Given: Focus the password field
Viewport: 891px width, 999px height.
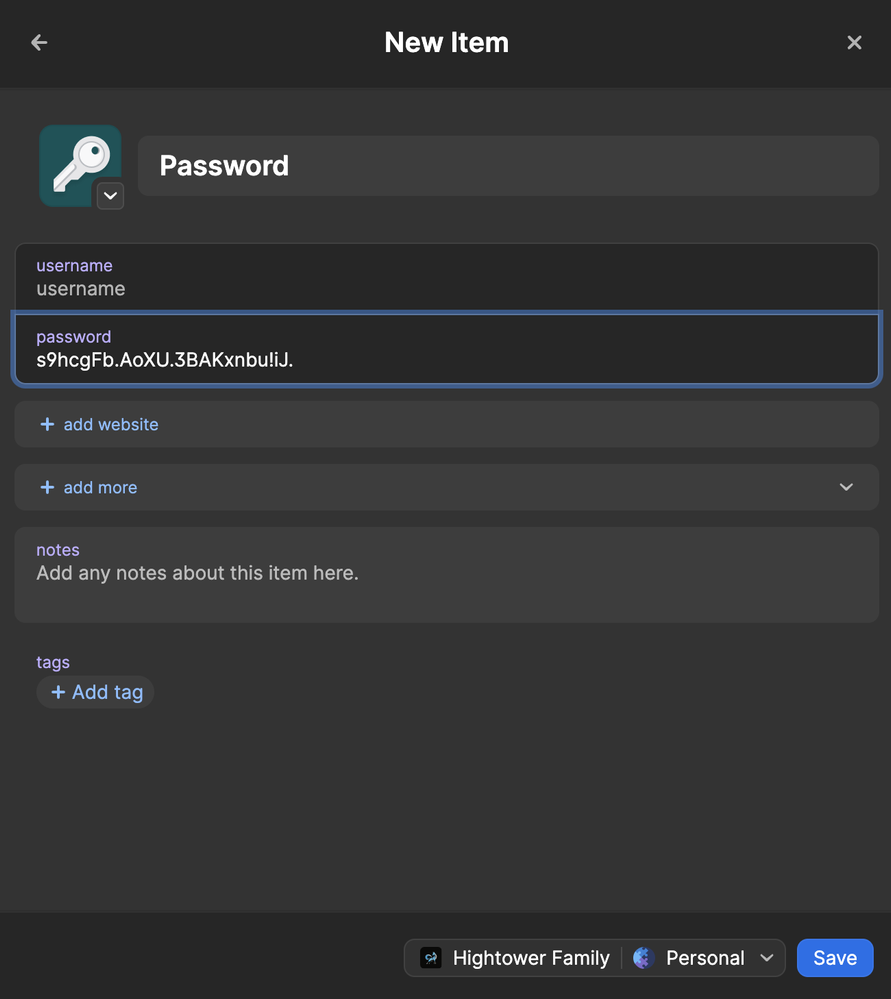Looking at the screenshot, I should tap(446, 360).
